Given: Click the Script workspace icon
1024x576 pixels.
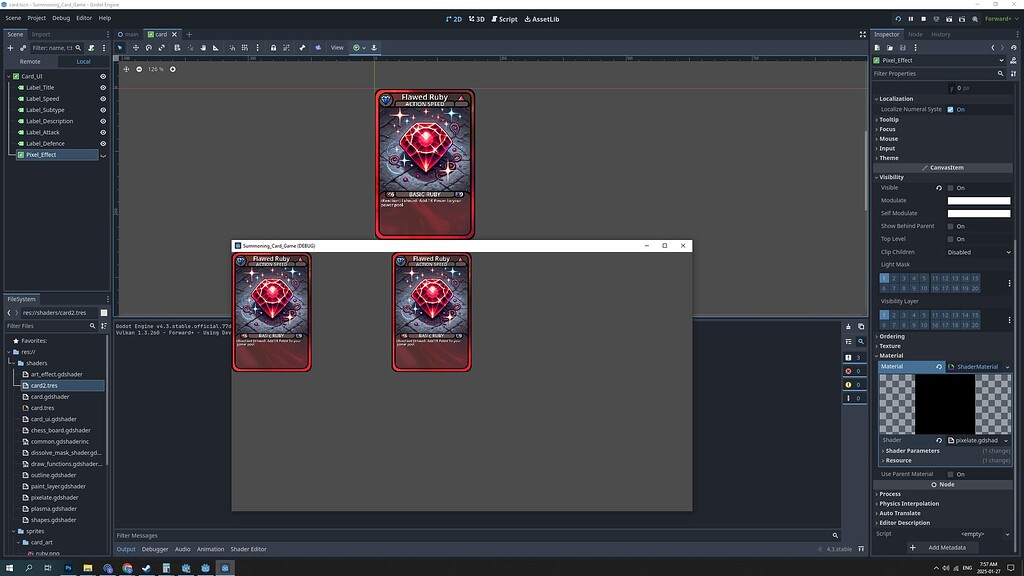Looking at the screenshot, I should point(508,18).
